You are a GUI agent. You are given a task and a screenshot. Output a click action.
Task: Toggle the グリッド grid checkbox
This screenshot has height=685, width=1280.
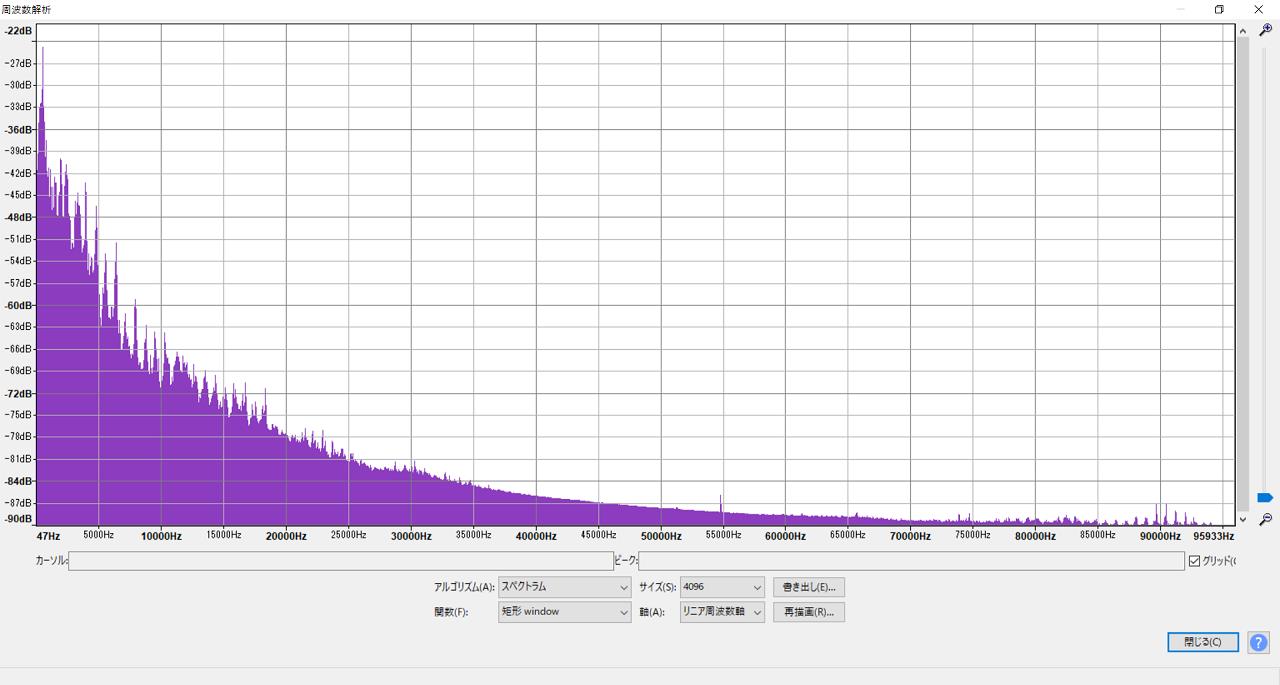pyautogui.click(x=1194, y=561)
